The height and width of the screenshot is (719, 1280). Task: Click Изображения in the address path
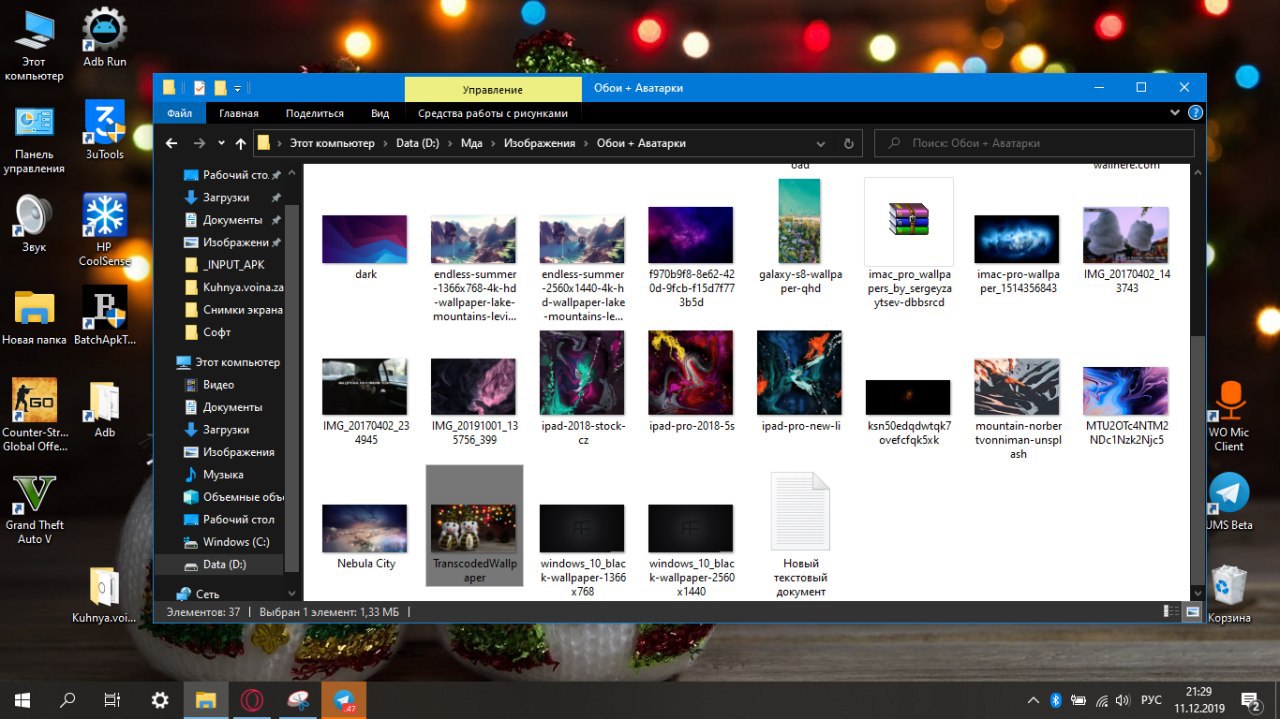(x=539, y=143)
